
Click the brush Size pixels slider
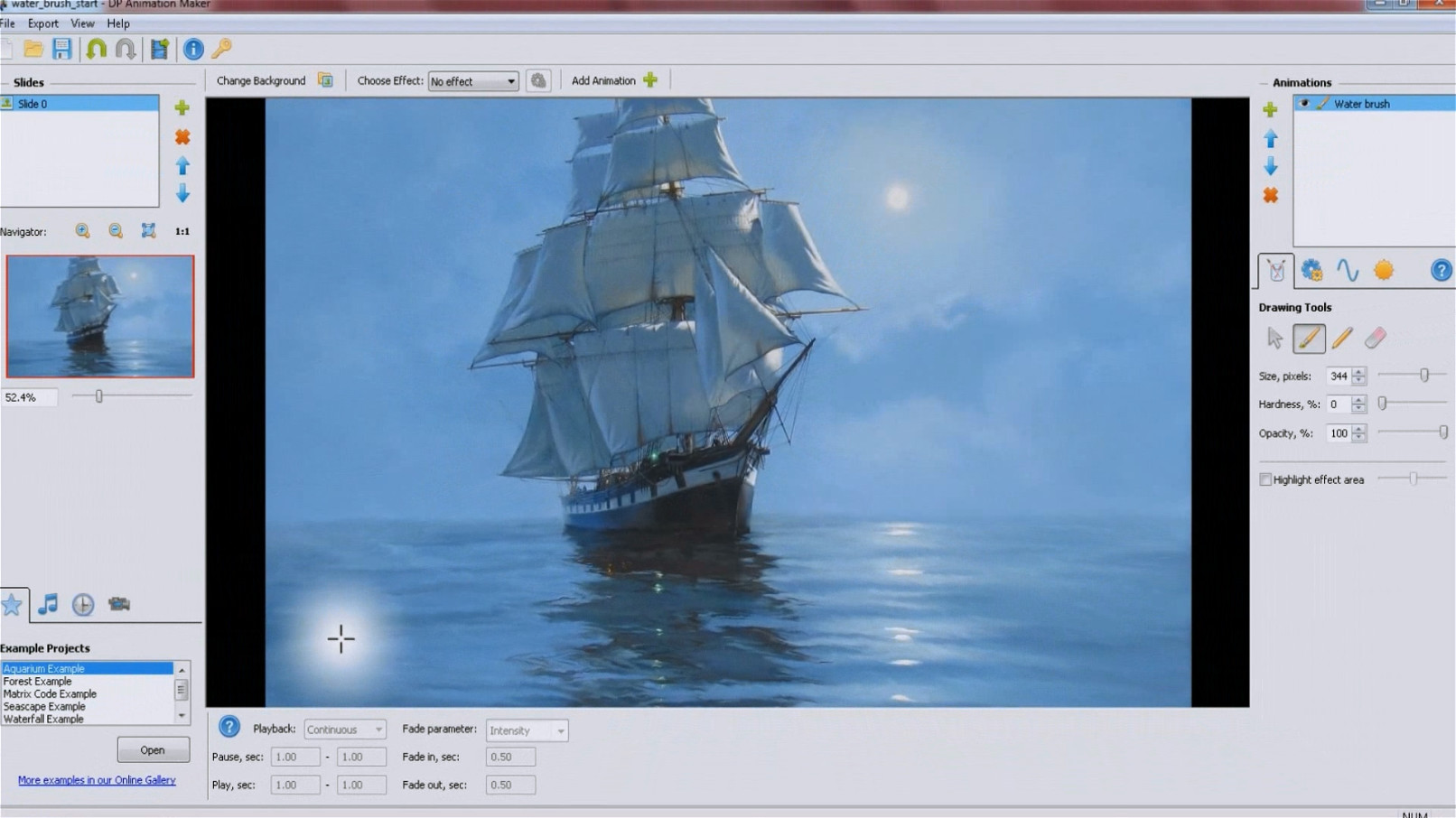1412,376
